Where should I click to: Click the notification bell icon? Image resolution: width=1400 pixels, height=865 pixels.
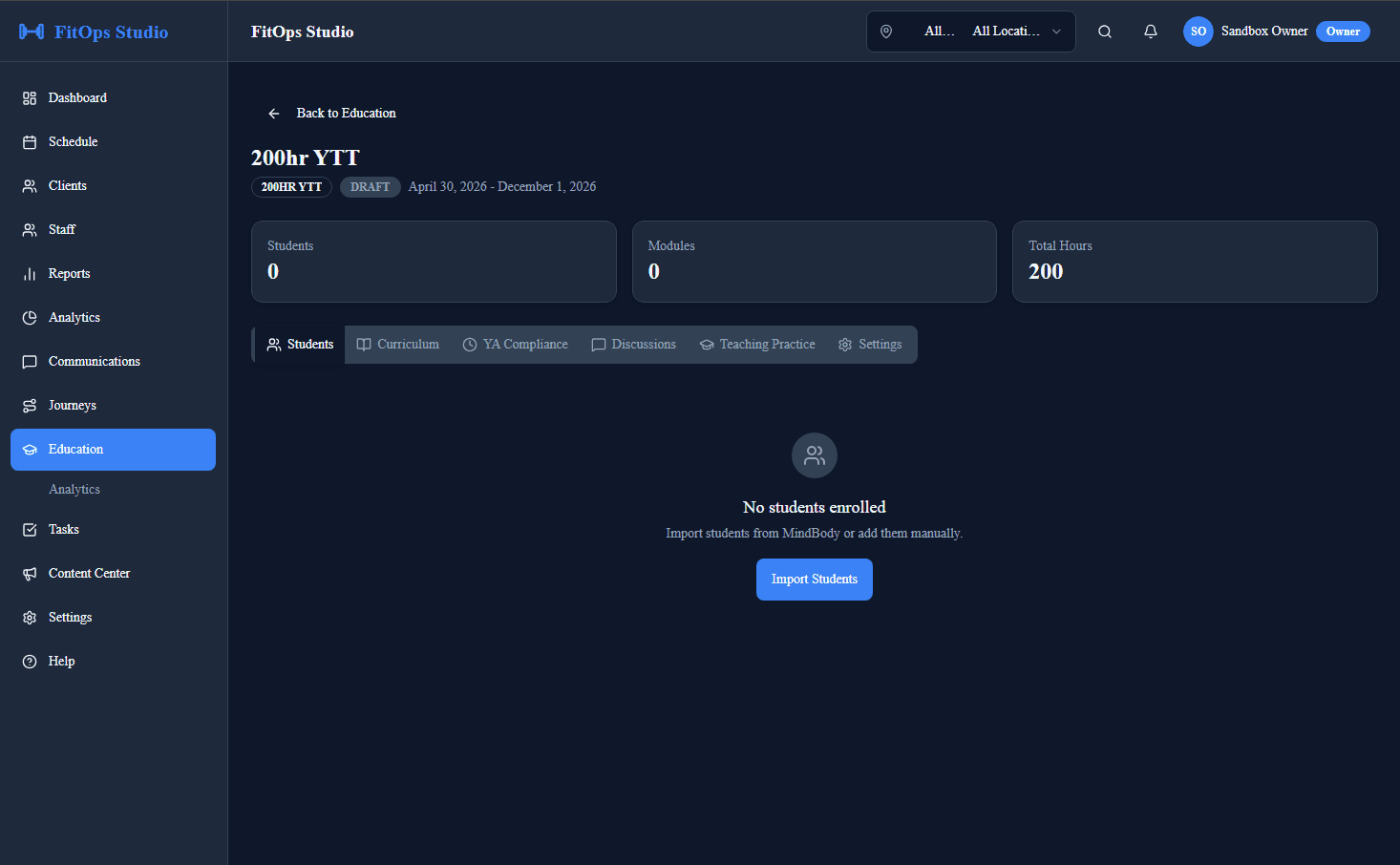1150,31
